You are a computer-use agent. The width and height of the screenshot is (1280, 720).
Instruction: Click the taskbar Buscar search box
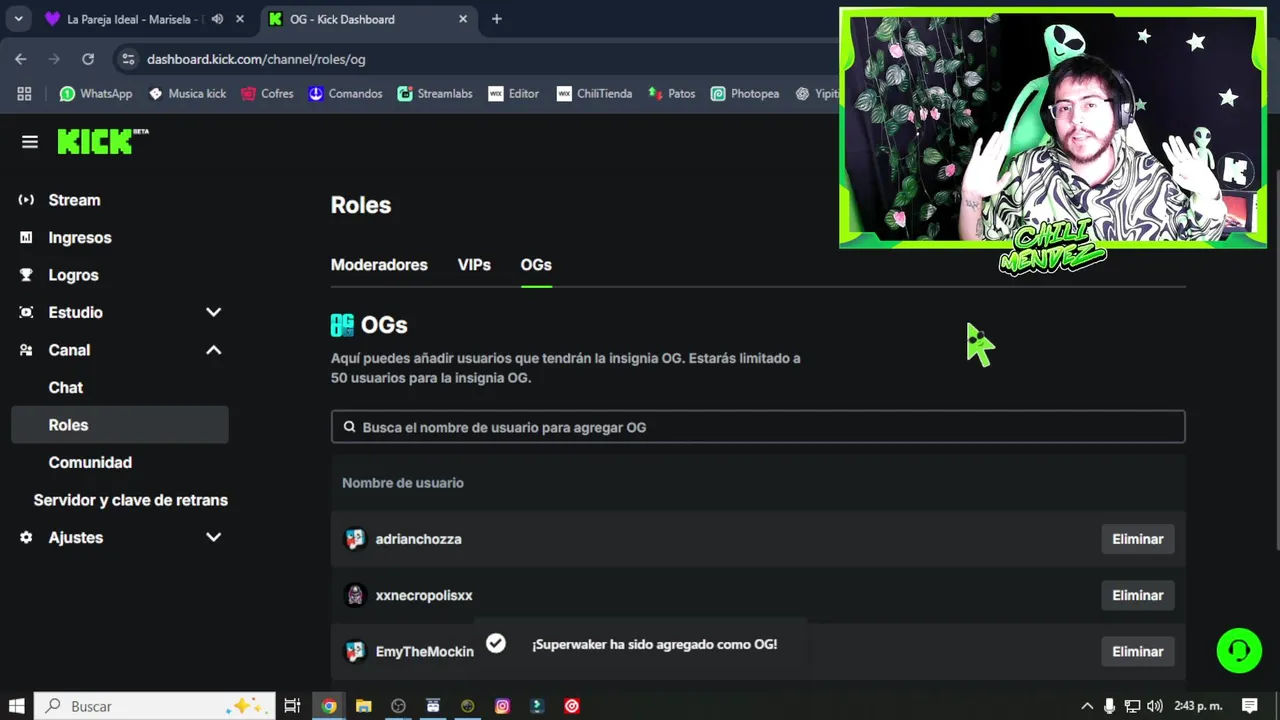[155, 706]
